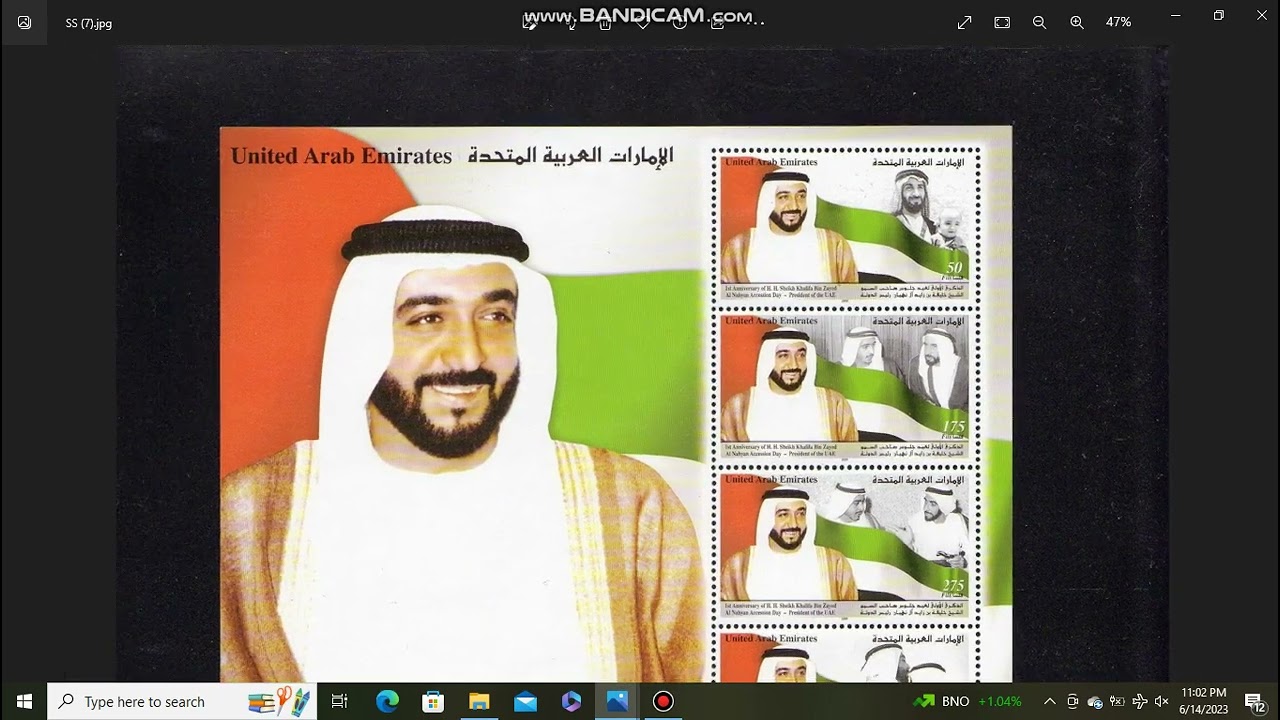
Task: Click the Type here to search box
Action: pyautogui.click(x=182, y=701)
